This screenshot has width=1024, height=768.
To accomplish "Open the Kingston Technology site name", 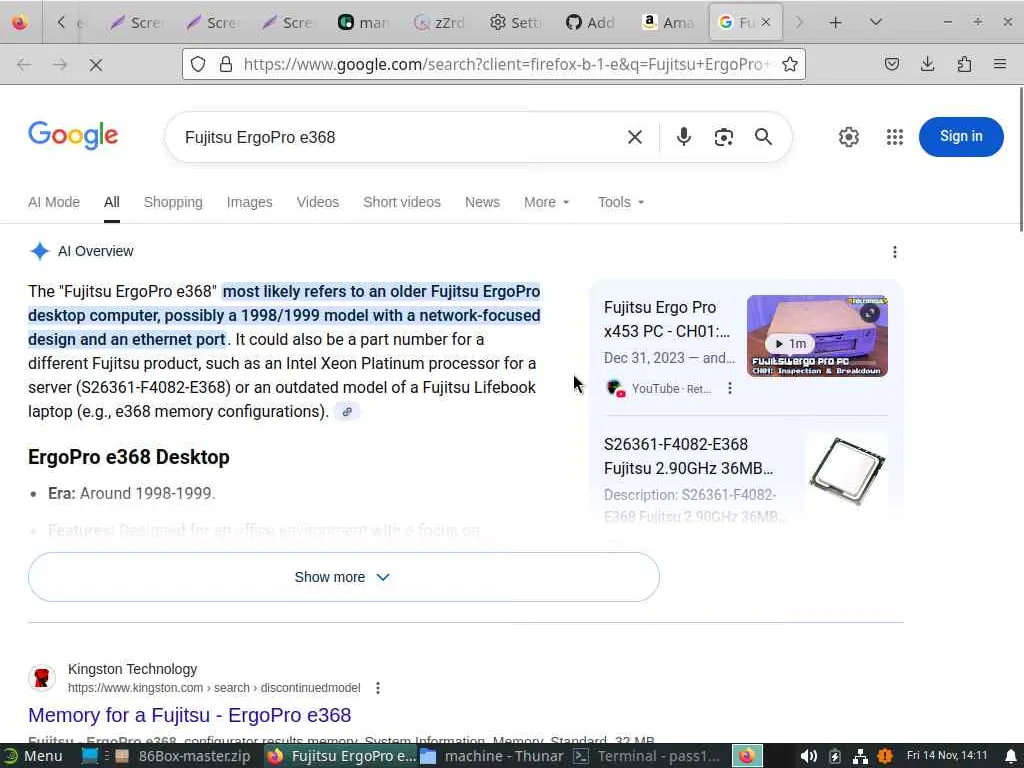I will point(133,669).
